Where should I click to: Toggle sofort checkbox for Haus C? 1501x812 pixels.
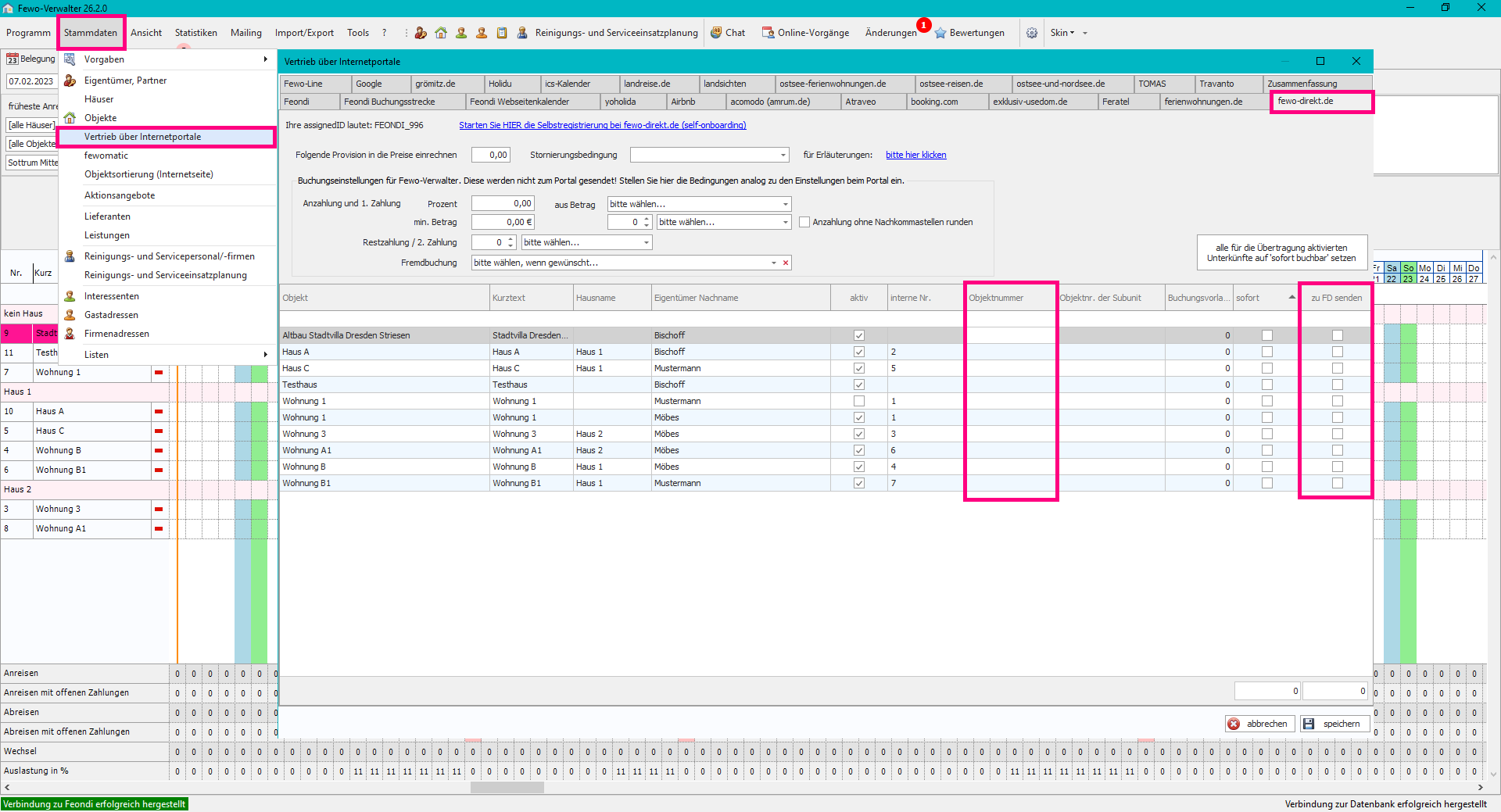[1267, 368]
